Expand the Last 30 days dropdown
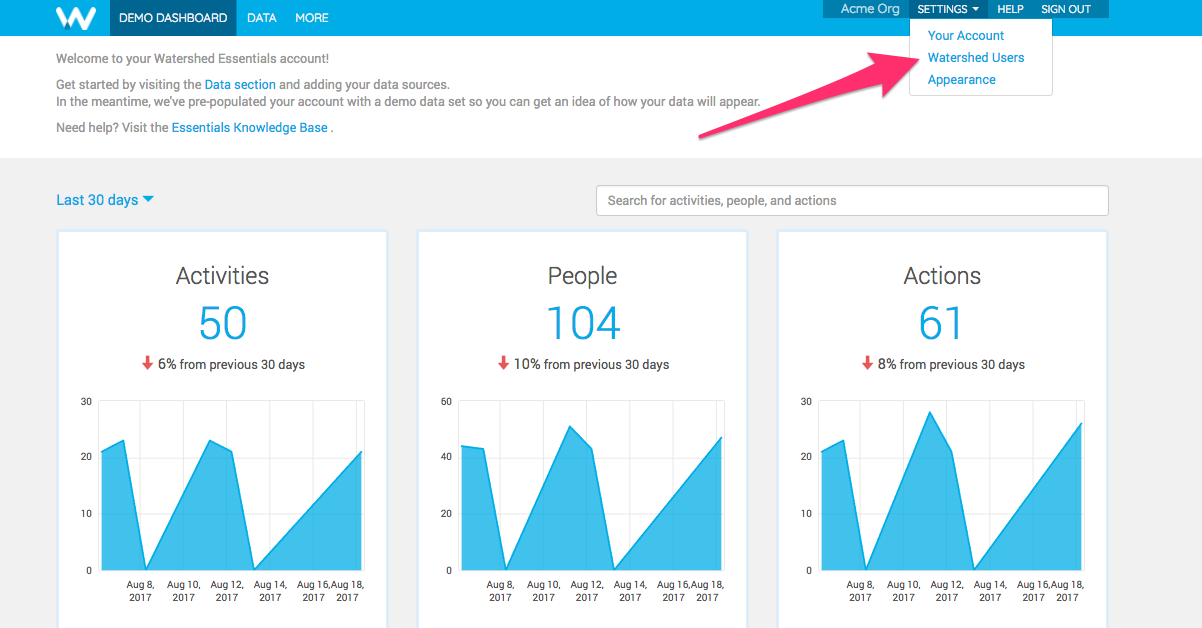1202x628 pixels. pyautogui.click(x=105, y=200)
